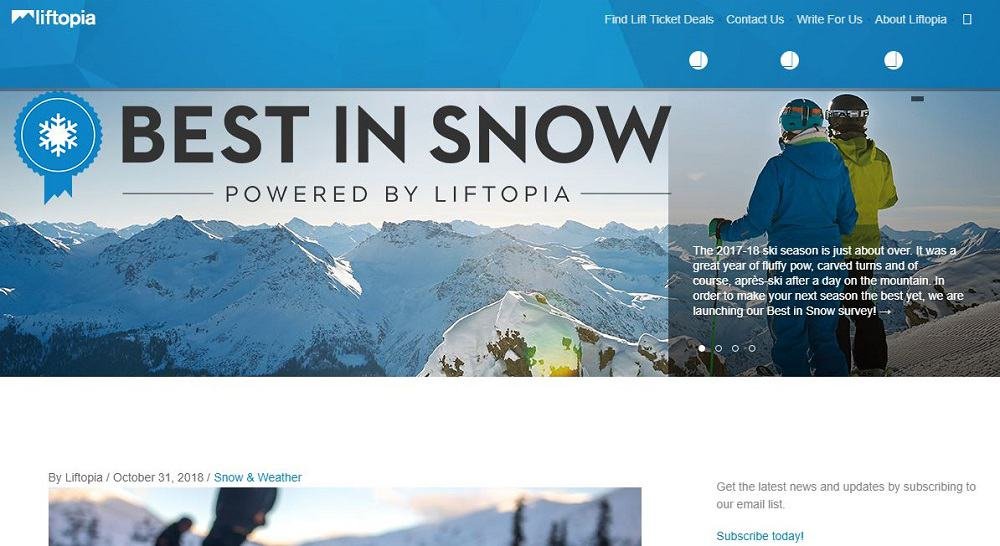The image size is (1000, 546).
Task: Switch to the third slide dot
Action: [735, 348]
